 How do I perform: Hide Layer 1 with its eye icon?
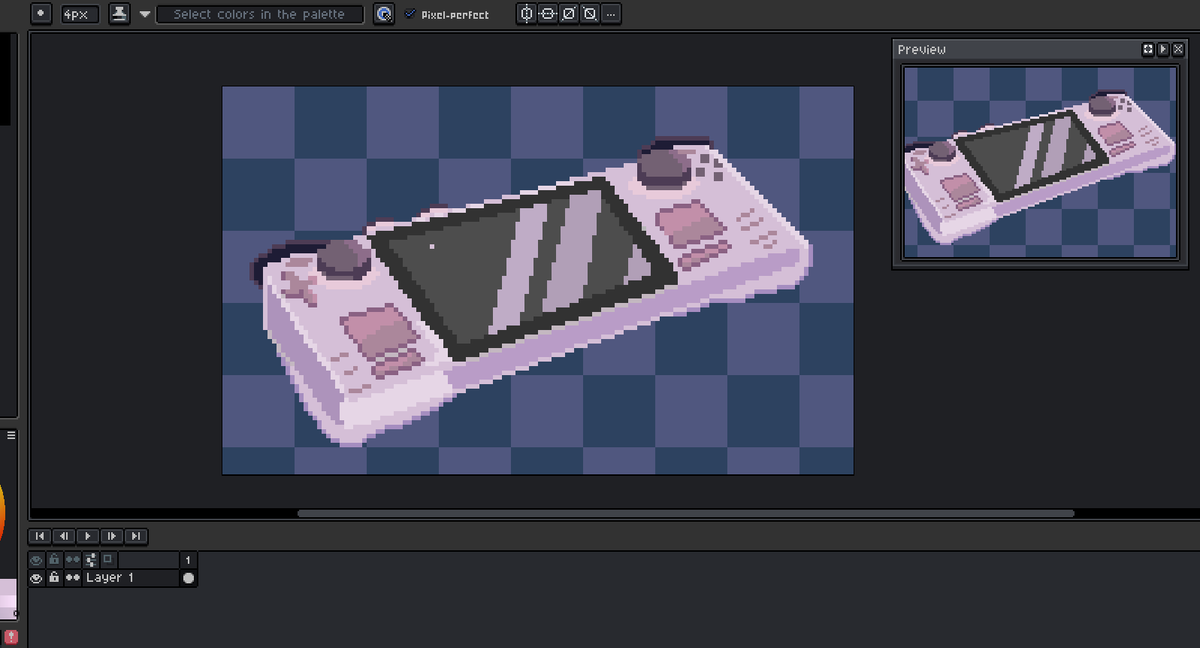click(x=37, y=578)
